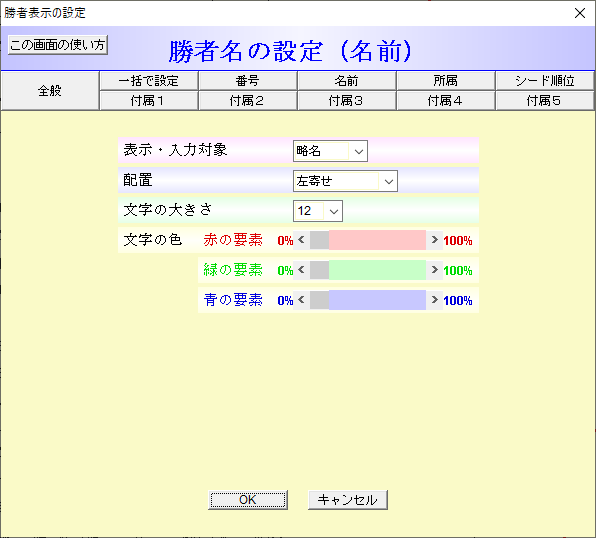The width and height of the screenshot is (596, 538).
Task: Click the 赤の要素 label
Action: 233,240
